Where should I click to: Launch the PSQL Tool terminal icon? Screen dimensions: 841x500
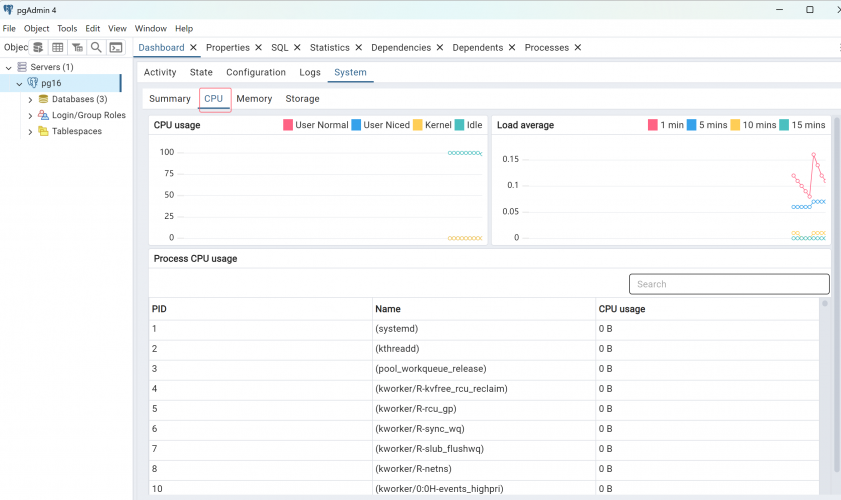(116, 47)
